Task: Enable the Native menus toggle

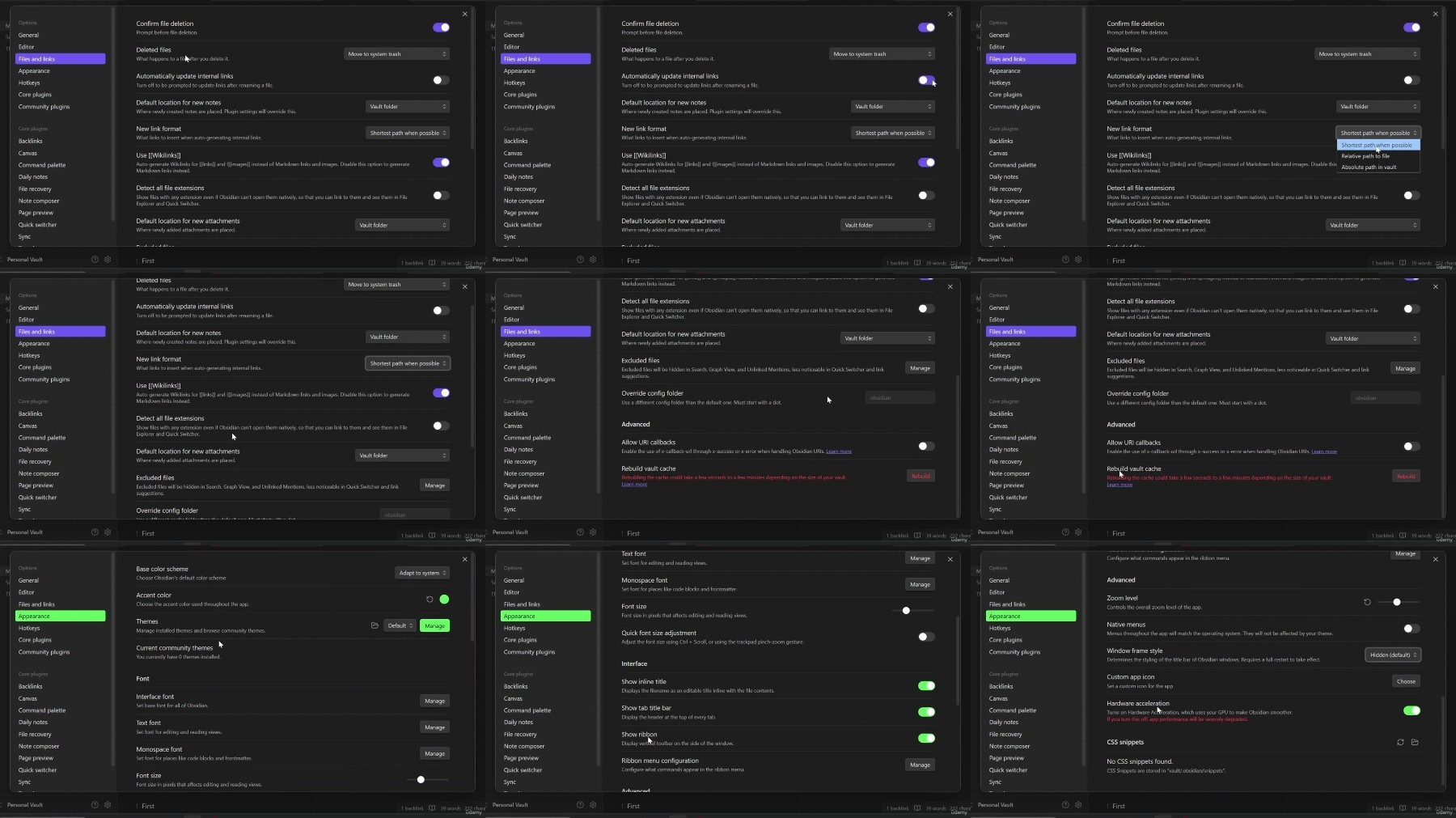Action: pos(1412,629)
